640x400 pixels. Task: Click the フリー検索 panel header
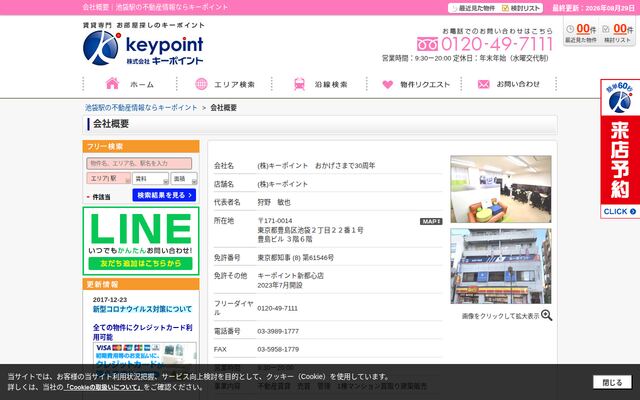tap(141, 147)
